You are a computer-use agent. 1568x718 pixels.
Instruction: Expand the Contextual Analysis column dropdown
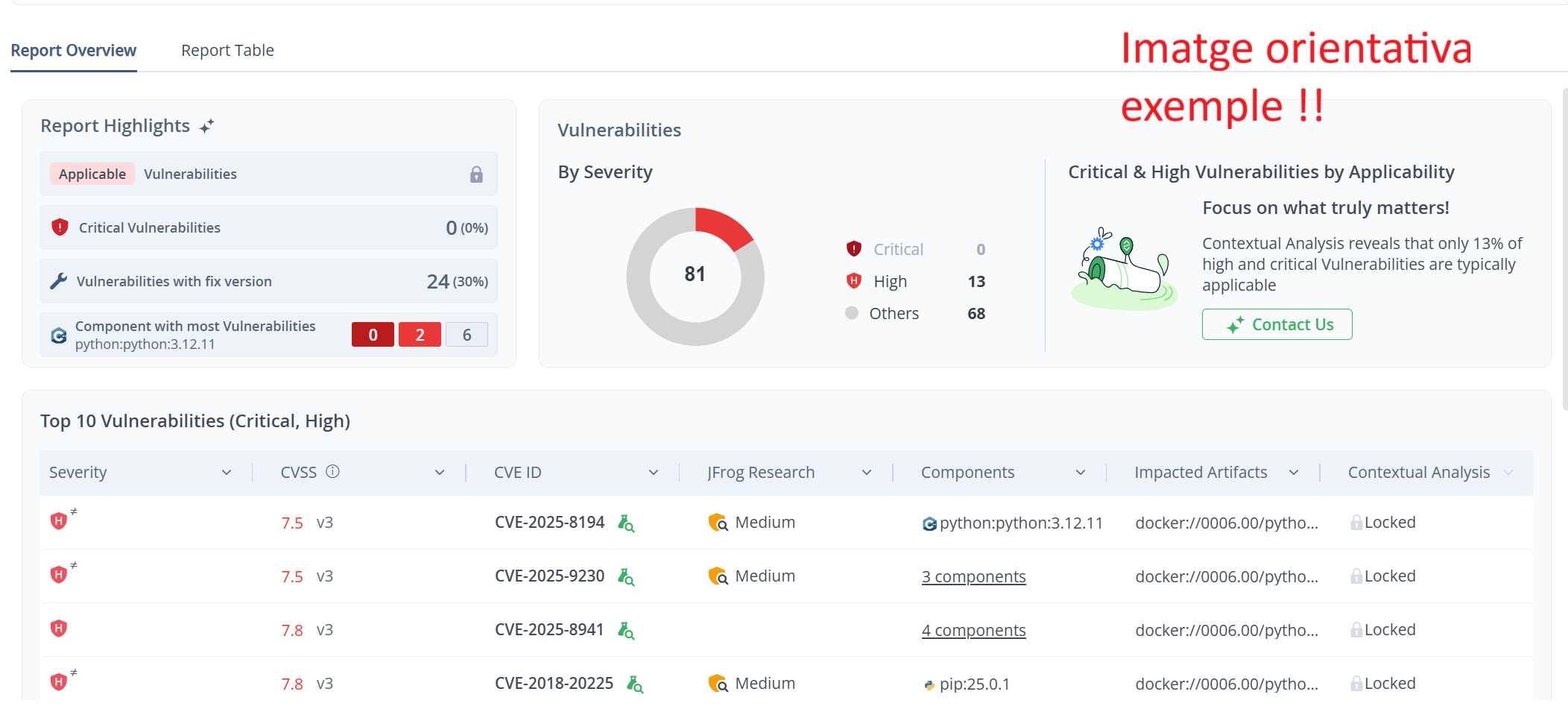1508,471
